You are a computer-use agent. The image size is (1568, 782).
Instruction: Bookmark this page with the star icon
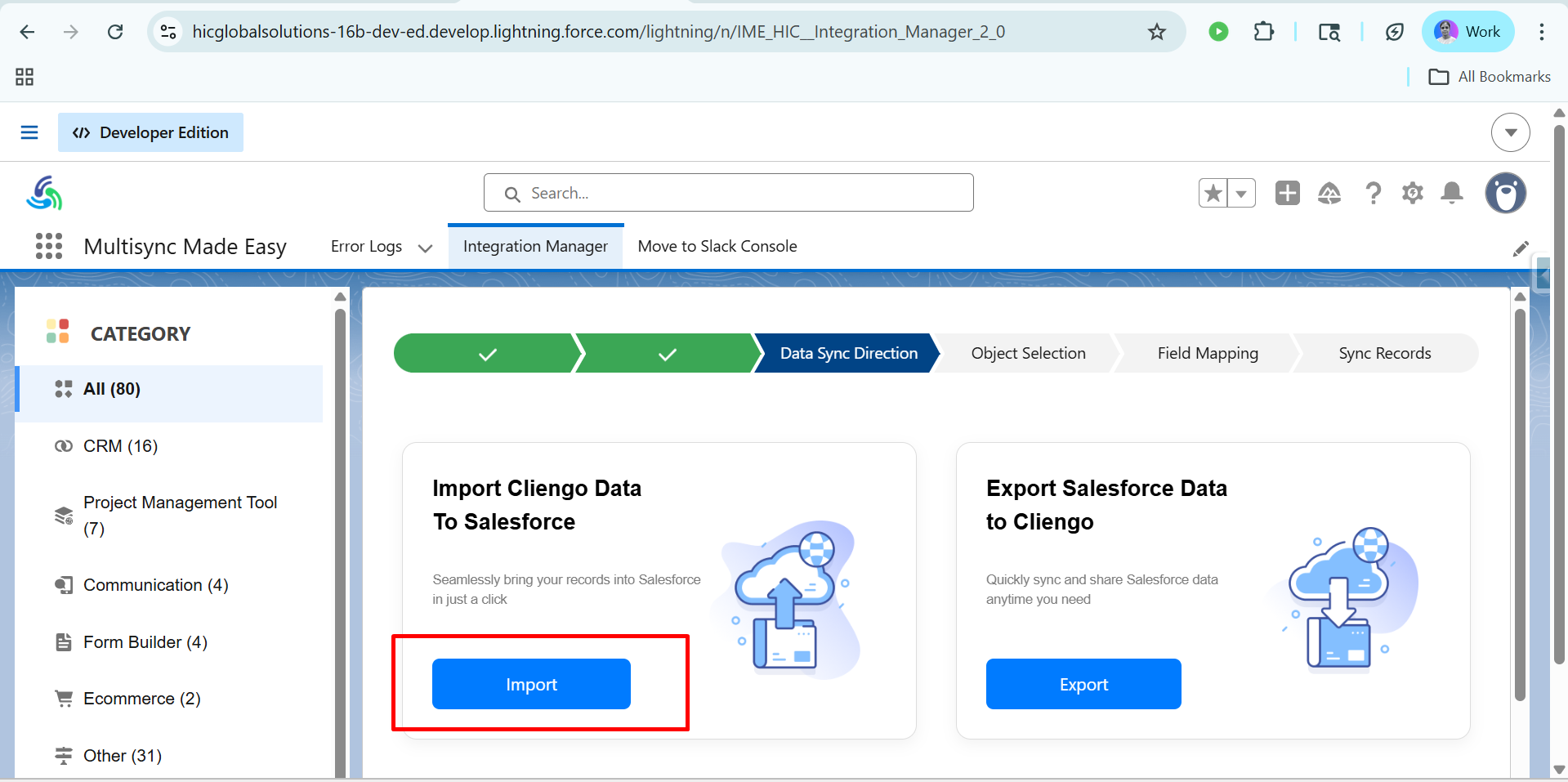(1156, 32)
